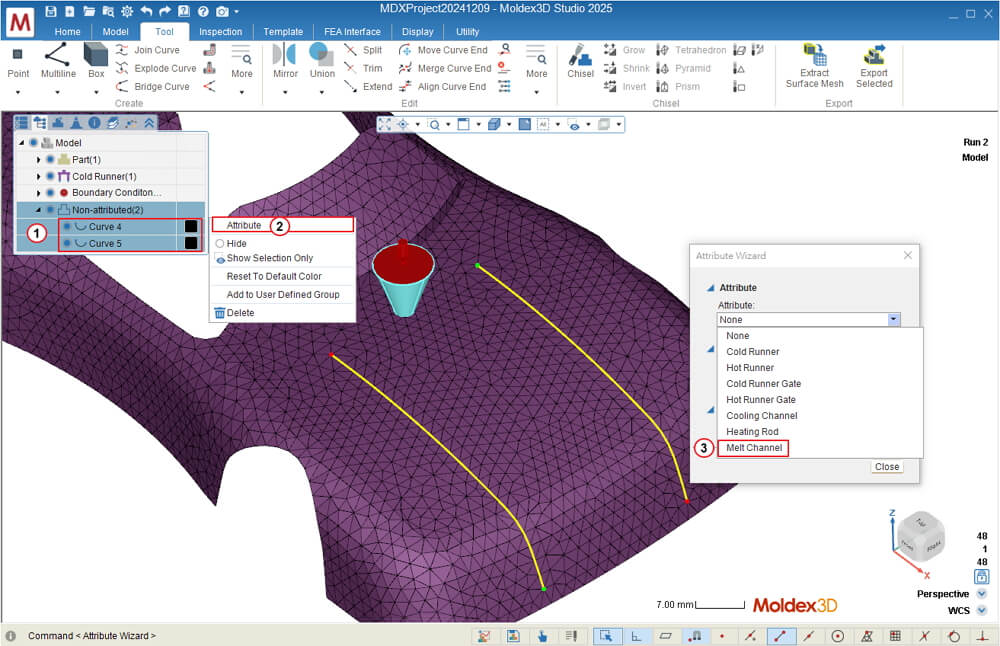The width and height of the screenshot is (1000, 646).
Task: Open the Perspective view dropdown
Action: 982,594
